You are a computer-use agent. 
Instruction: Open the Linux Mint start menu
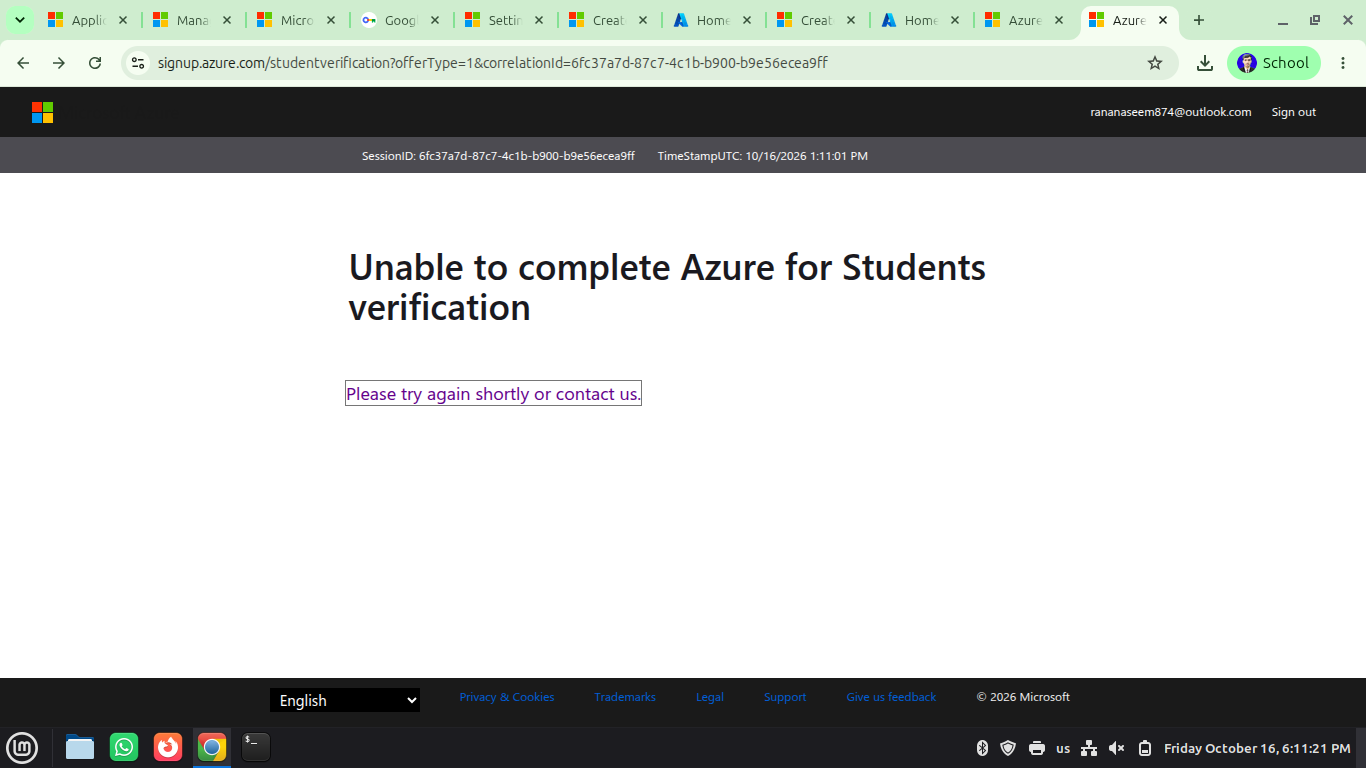pyautogui.click(x=22, y=747)
